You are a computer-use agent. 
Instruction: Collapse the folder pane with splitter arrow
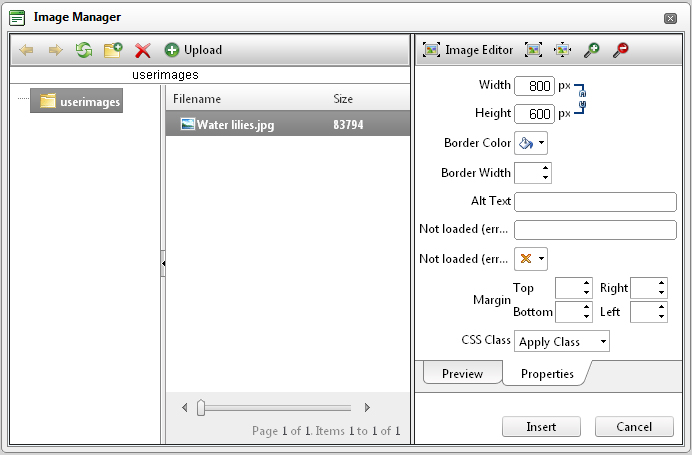(163, 263)
